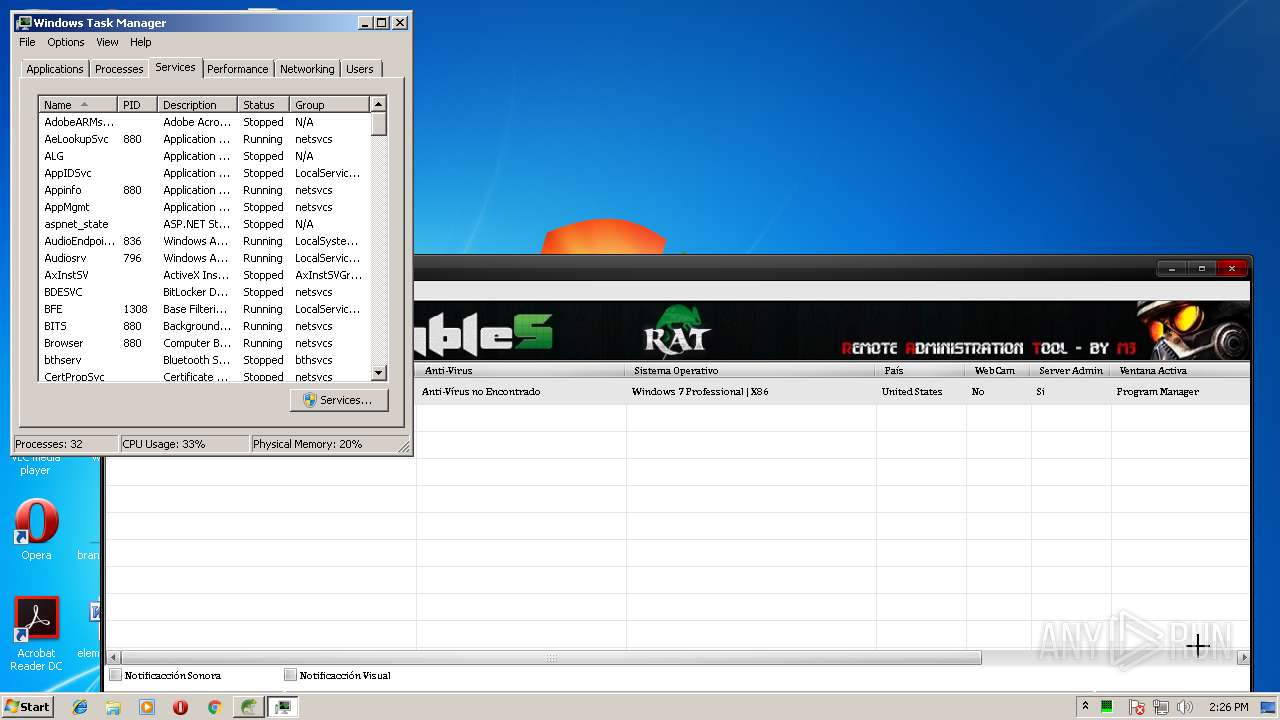Sort services by Status column

tap(263, 105)
